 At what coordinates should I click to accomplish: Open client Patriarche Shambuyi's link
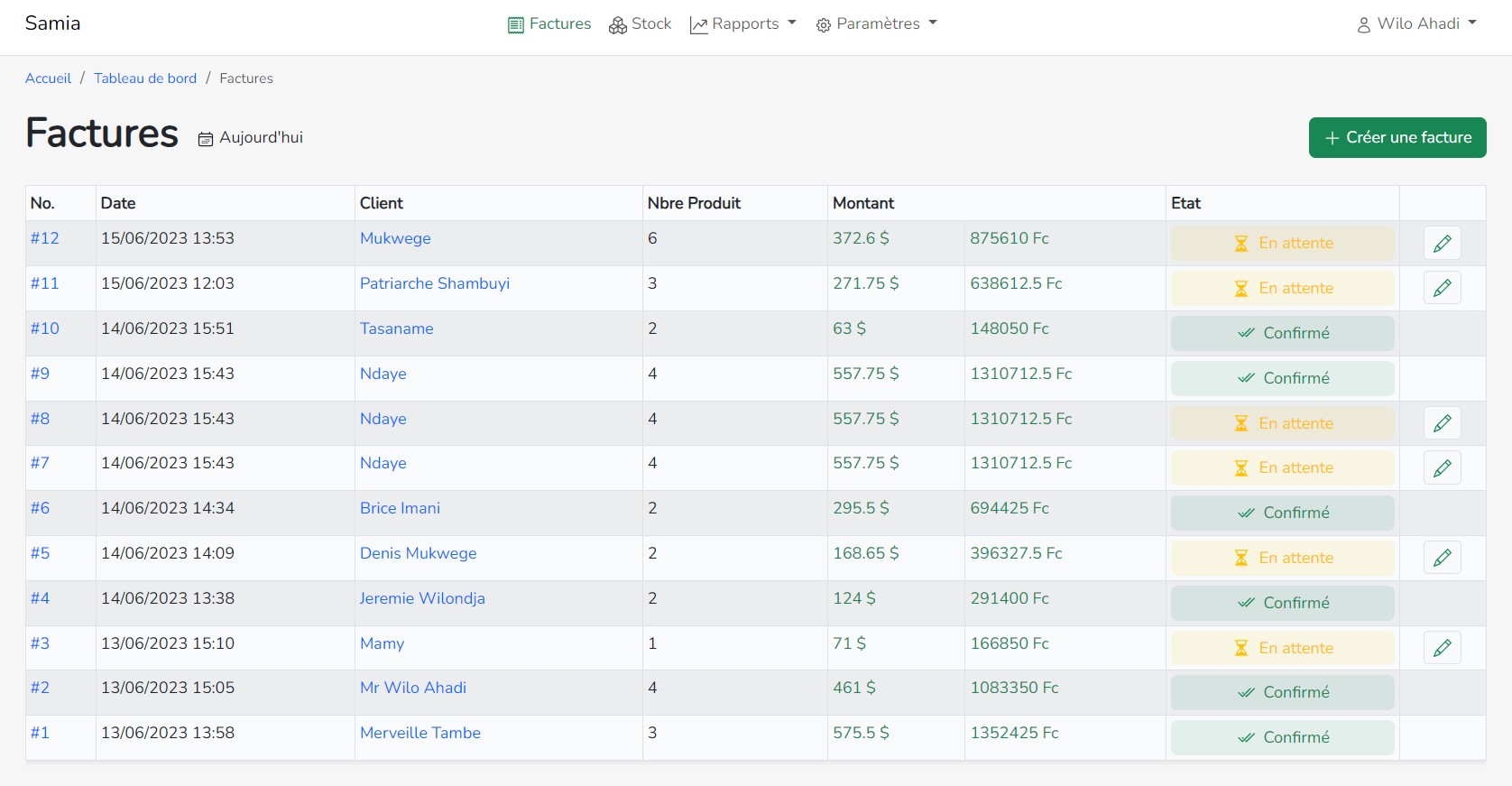[434, 283]
